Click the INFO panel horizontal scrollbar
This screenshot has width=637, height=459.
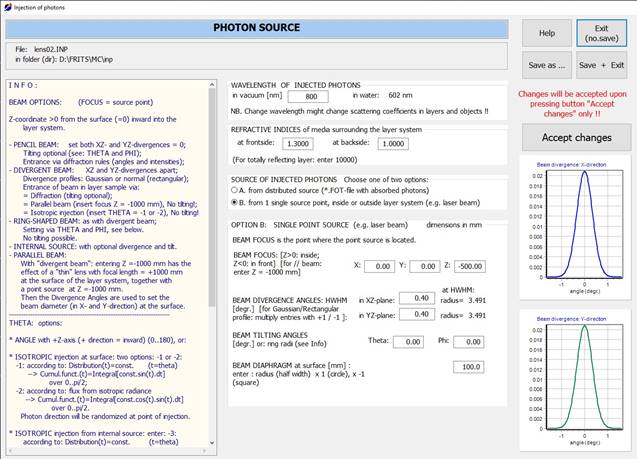click(107, 450)
